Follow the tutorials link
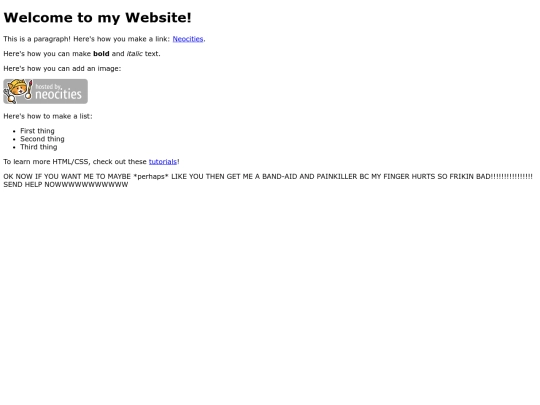Image resolution: width=540 pixels, height=405 pixels. [163, 162]
